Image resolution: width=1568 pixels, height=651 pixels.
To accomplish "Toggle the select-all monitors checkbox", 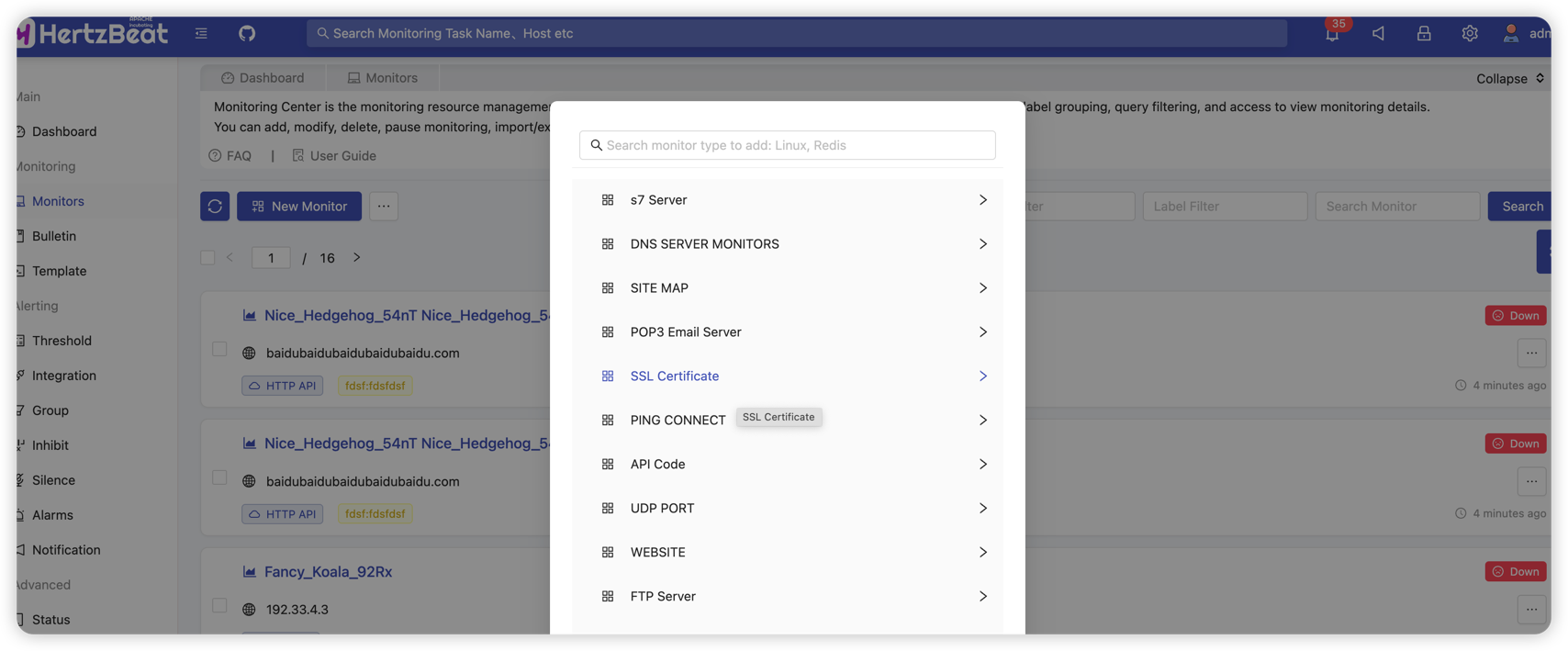I will click(x=207, y=258).
